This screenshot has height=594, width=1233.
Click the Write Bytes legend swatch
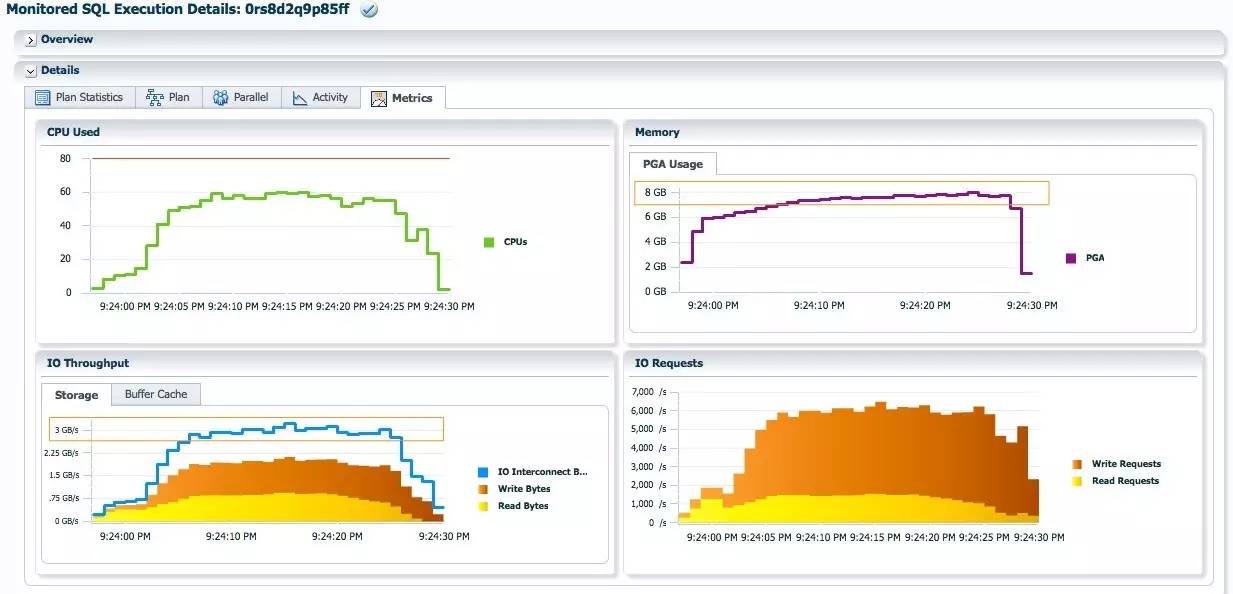coord(483,489)
